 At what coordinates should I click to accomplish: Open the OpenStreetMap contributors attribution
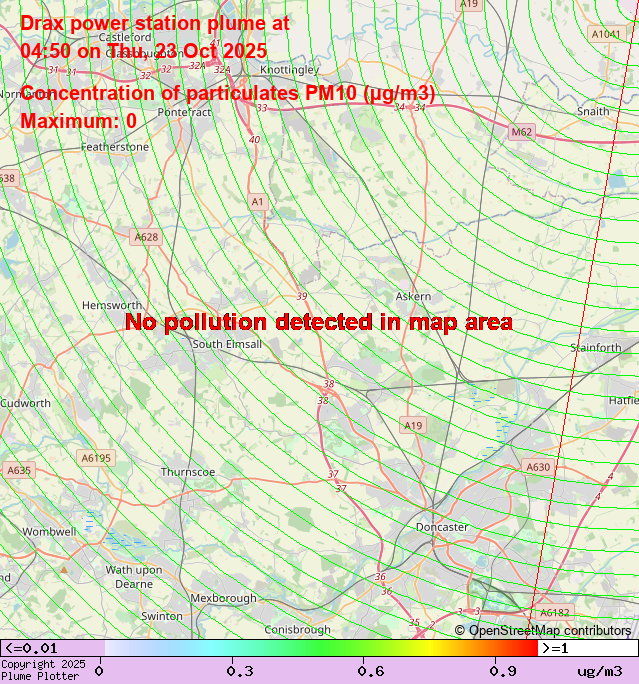[543, 631]
